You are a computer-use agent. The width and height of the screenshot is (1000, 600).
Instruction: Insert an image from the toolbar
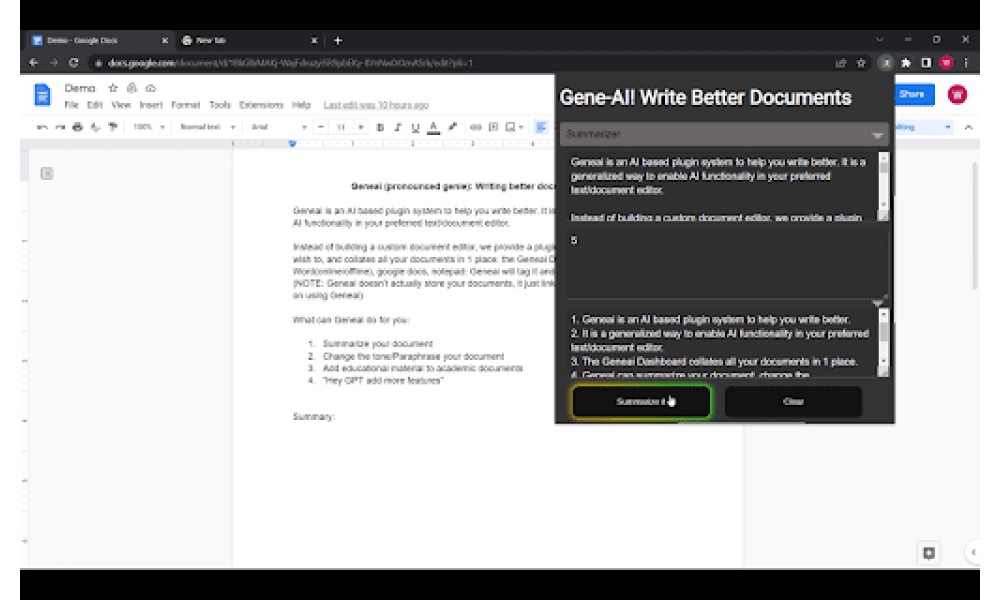point(510,127)
